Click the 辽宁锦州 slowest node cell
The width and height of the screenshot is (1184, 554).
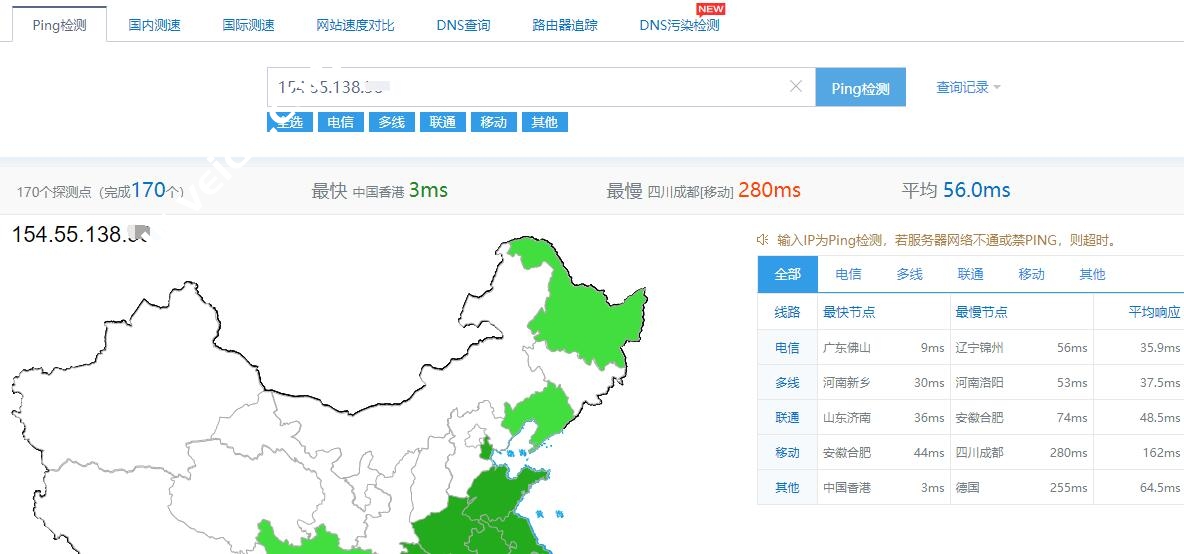[979, 348]
